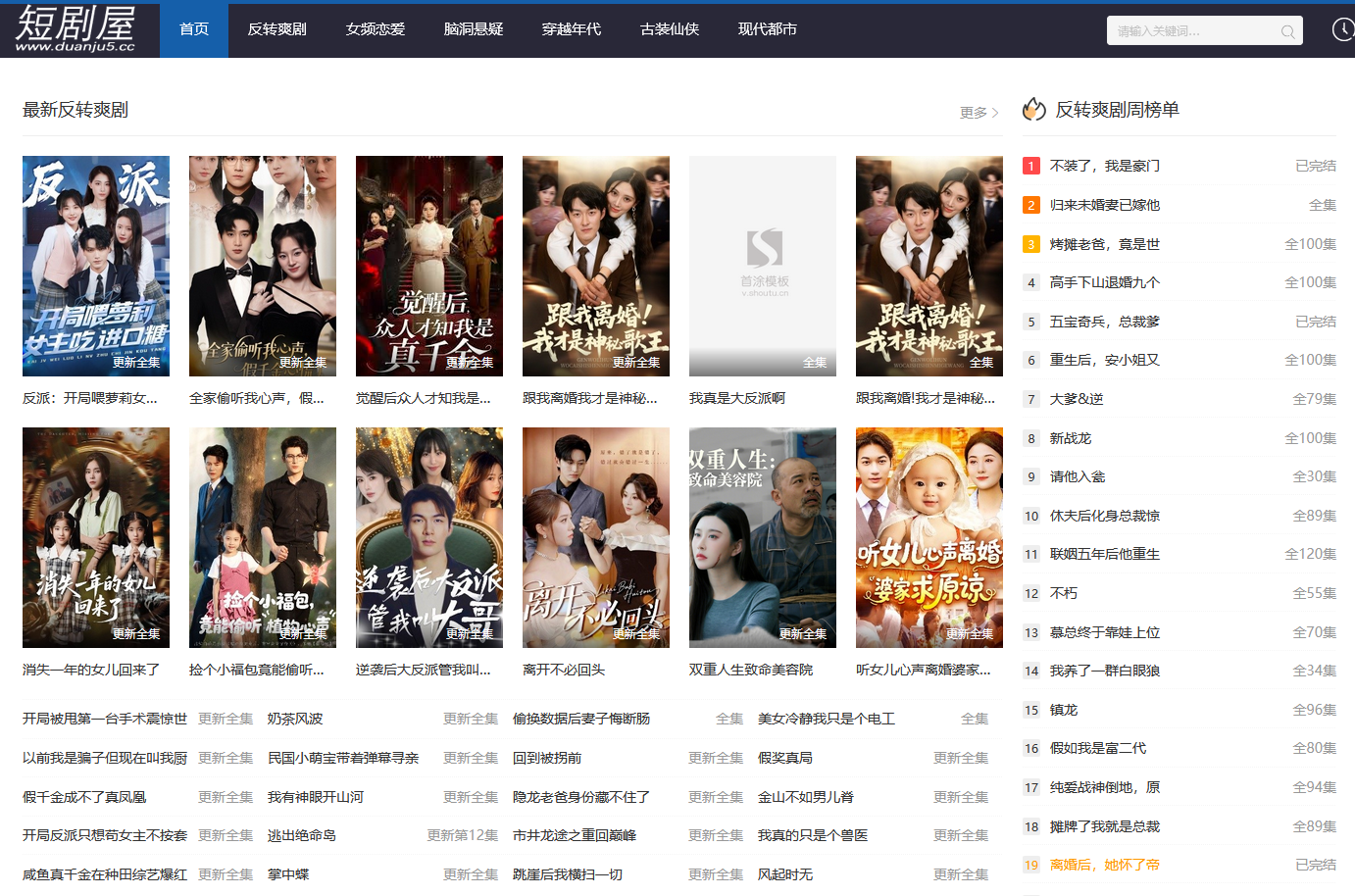1355x896 pixels.
Task: Open the 我真是大反派啊 placeholder thumbnail
Action: pyautogui.click(x=763, y=266)
